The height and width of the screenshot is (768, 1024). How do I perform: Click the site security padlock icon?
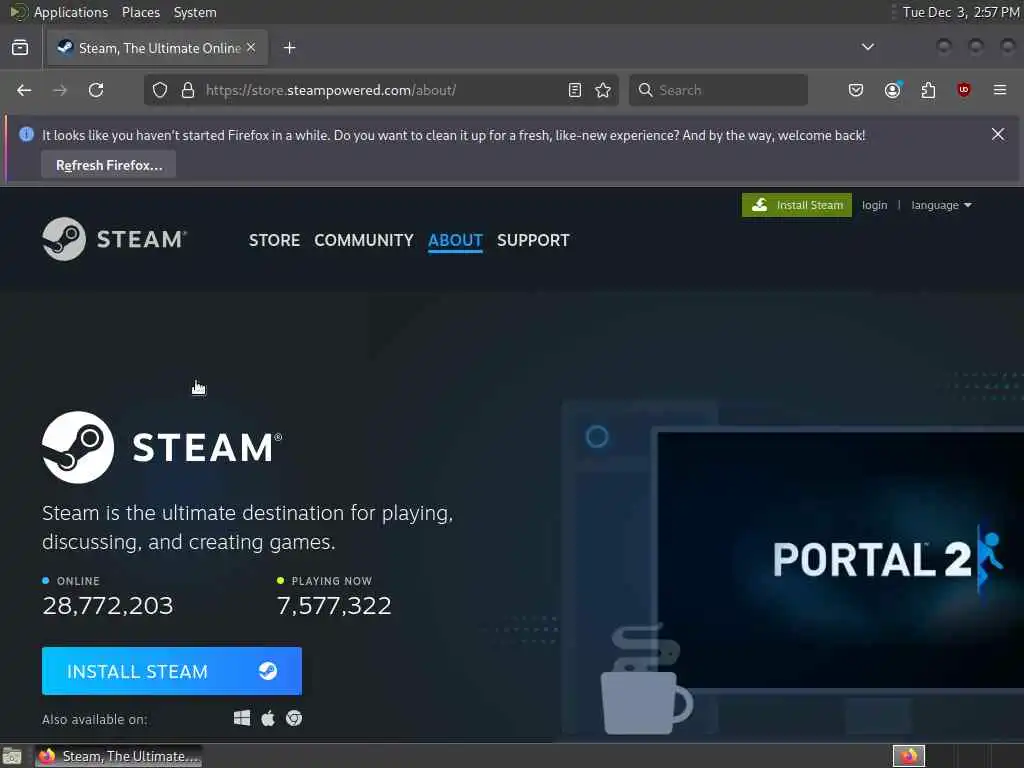point(188,90)
